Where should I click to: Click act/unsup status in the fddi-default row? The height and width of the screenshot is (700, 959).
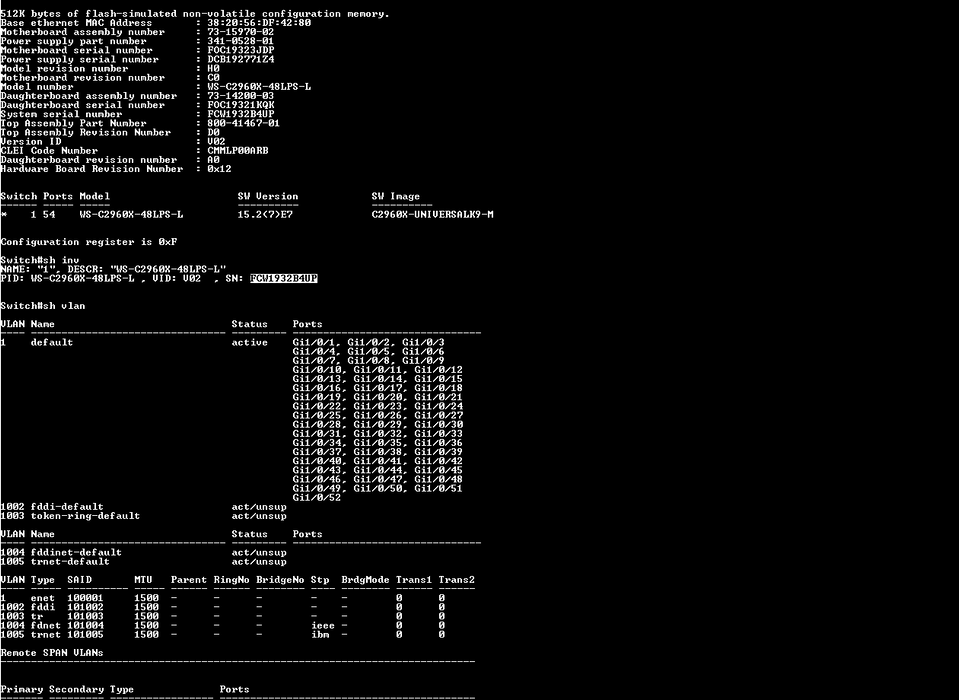tap(259, 507)
